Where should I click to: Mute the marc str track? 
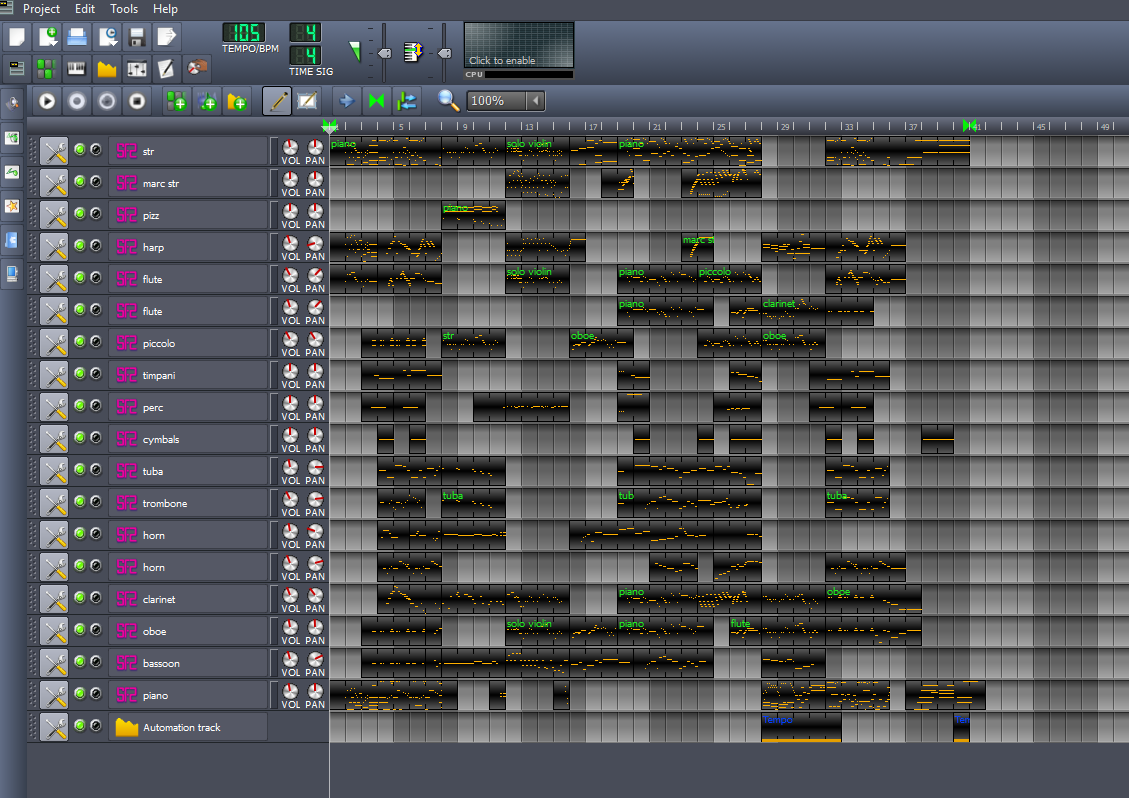[x=80, y=181]
